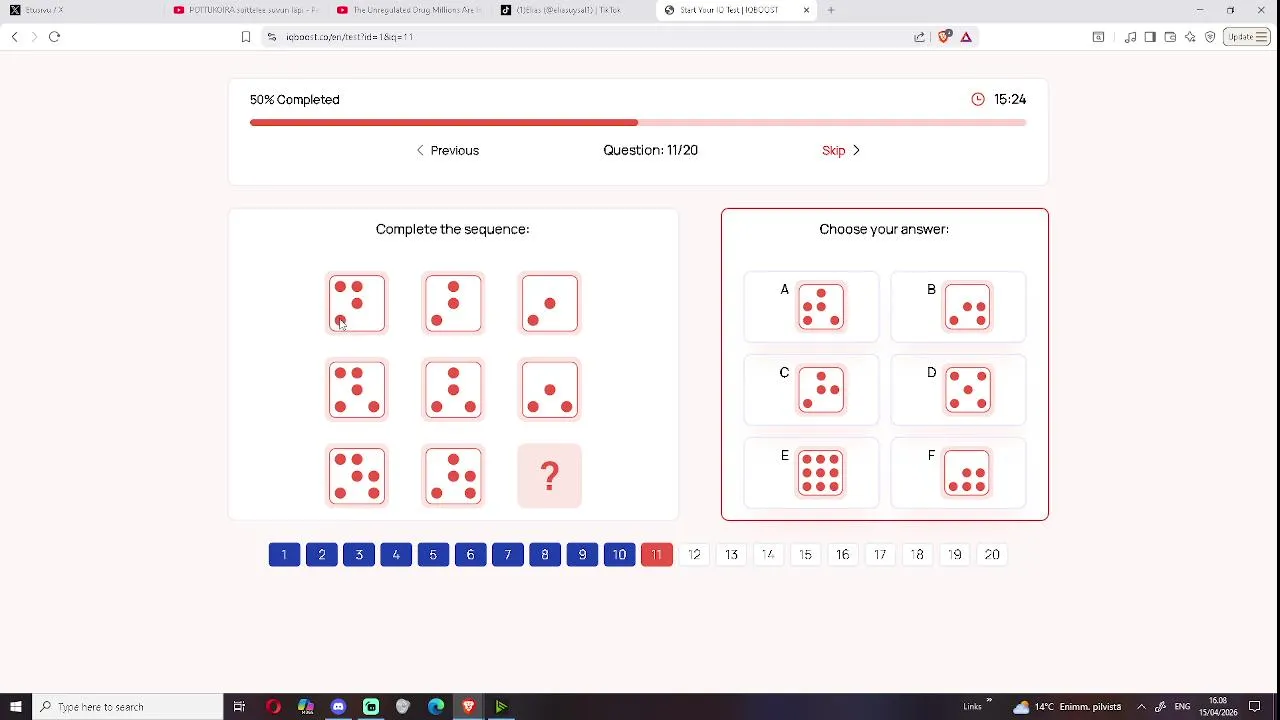Go to the Previous question
This screenshot has width=1280, height=720.
pyautogui.click(x=447, y=150)
